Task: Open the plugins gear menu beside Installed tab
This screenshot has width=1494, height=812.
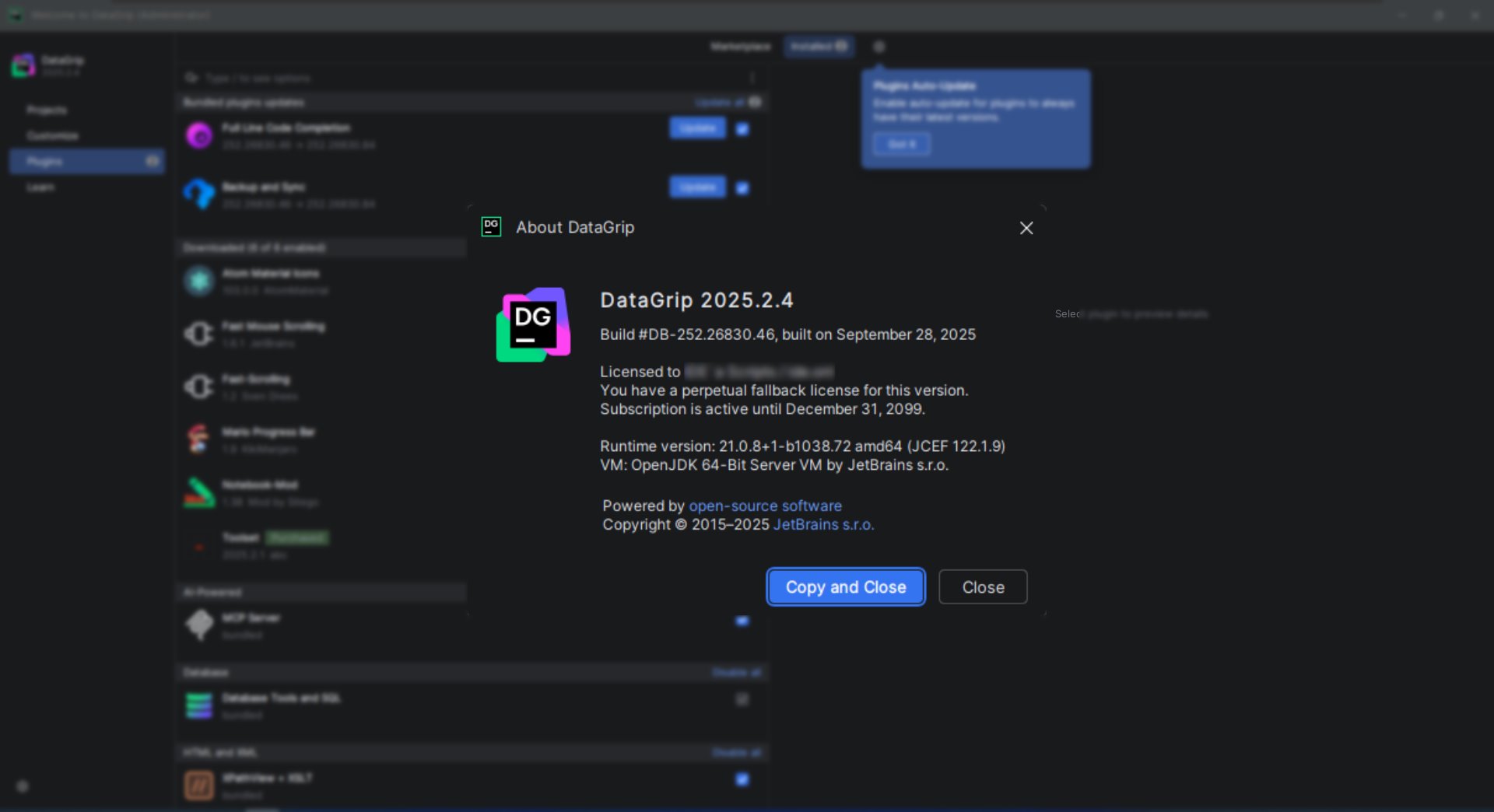Action: coord(879,47)
